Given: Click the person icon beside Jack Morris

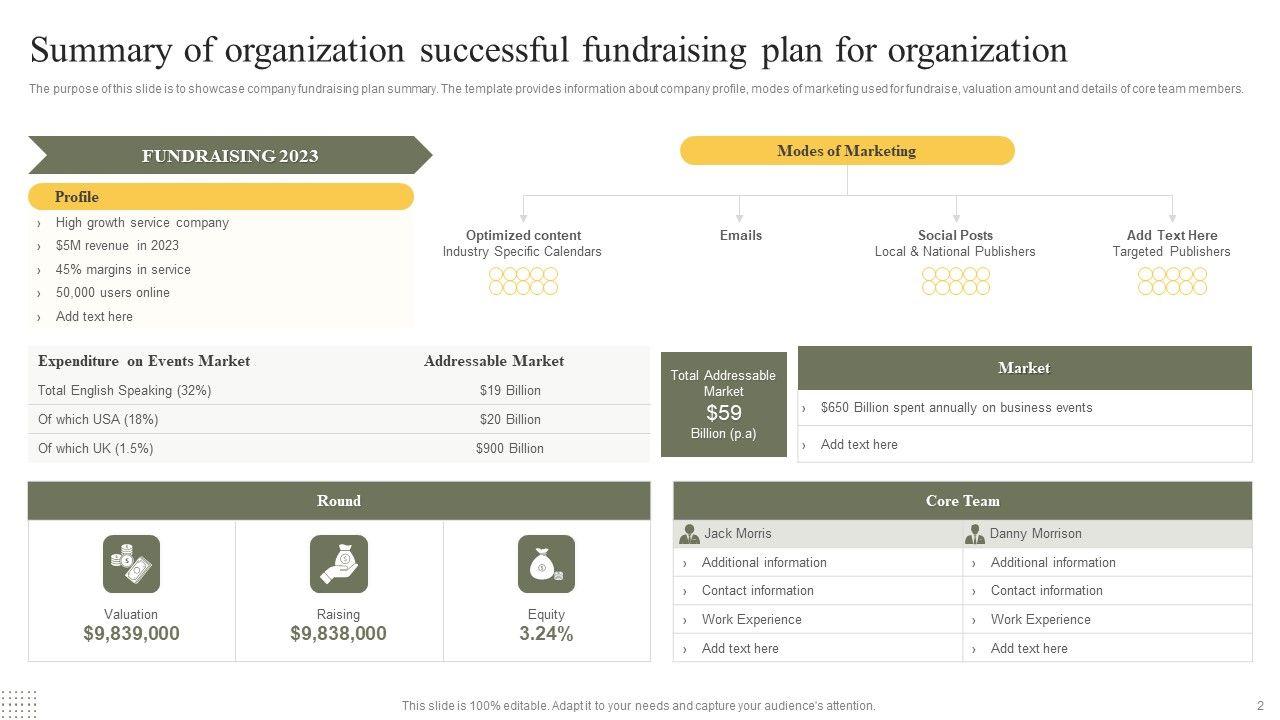Looking at the screenshot, I should click(x=689, y=534).
